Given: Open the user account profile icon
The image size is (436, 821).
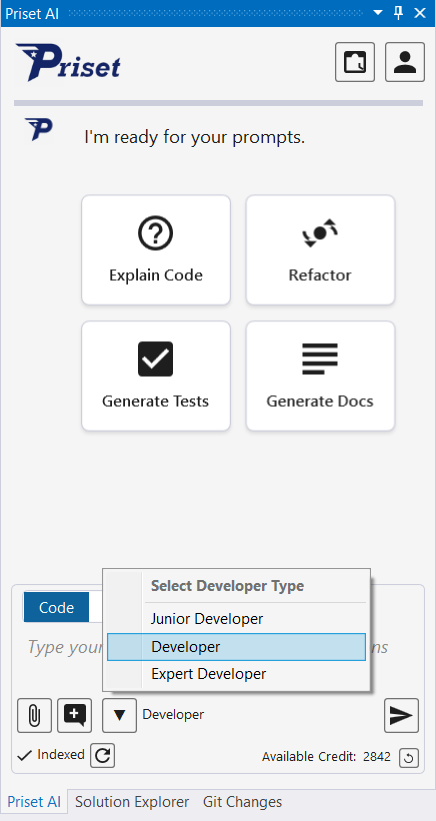Looking at the screenshot, I should point(405,62).
